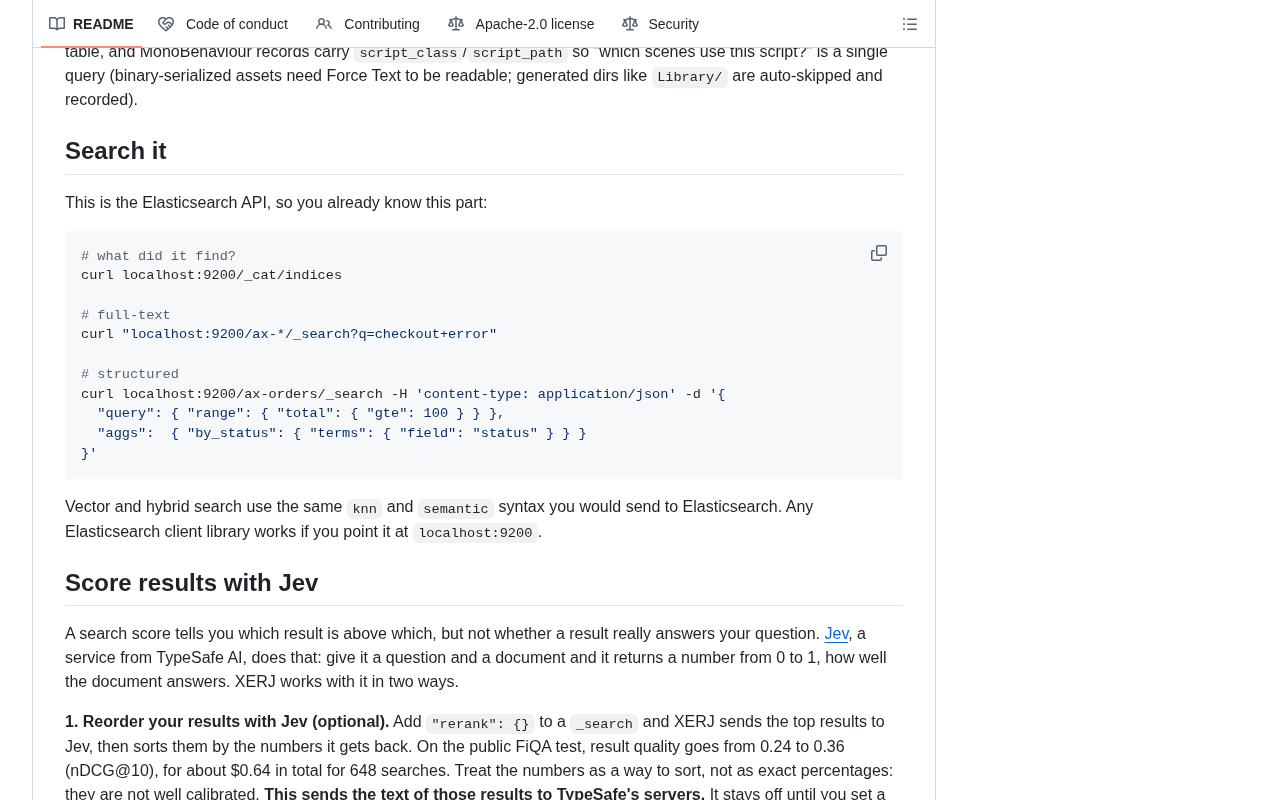Click the "rerank": {} inline code snippet
The height and width of the screenshot is (800, 1280).
click(x=480, y=724)
